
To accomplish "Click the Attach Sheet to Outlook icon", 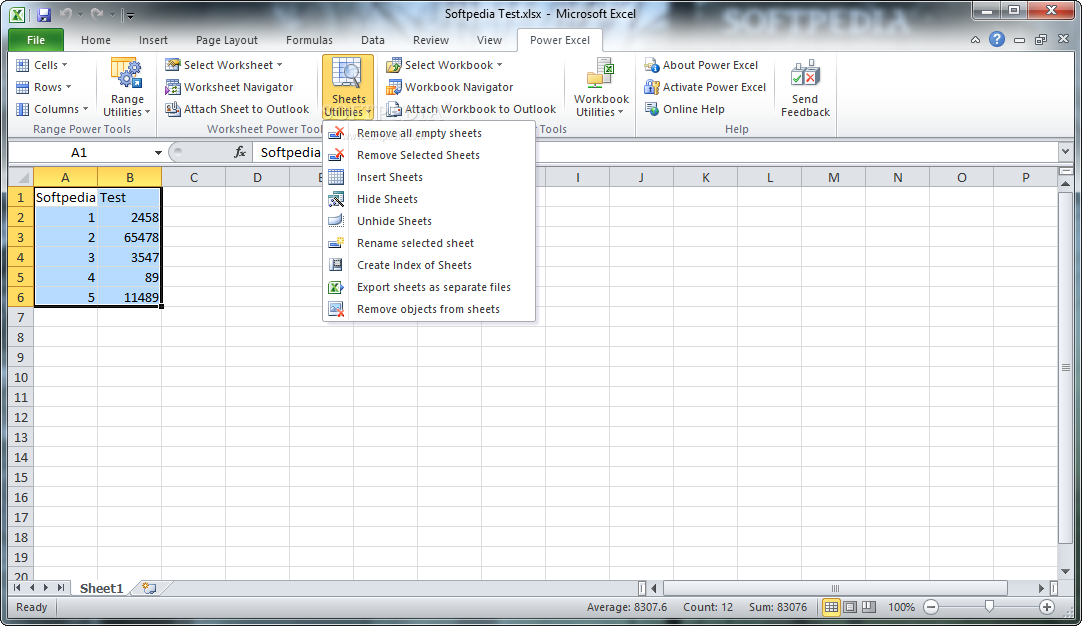I will pos(173,109).
